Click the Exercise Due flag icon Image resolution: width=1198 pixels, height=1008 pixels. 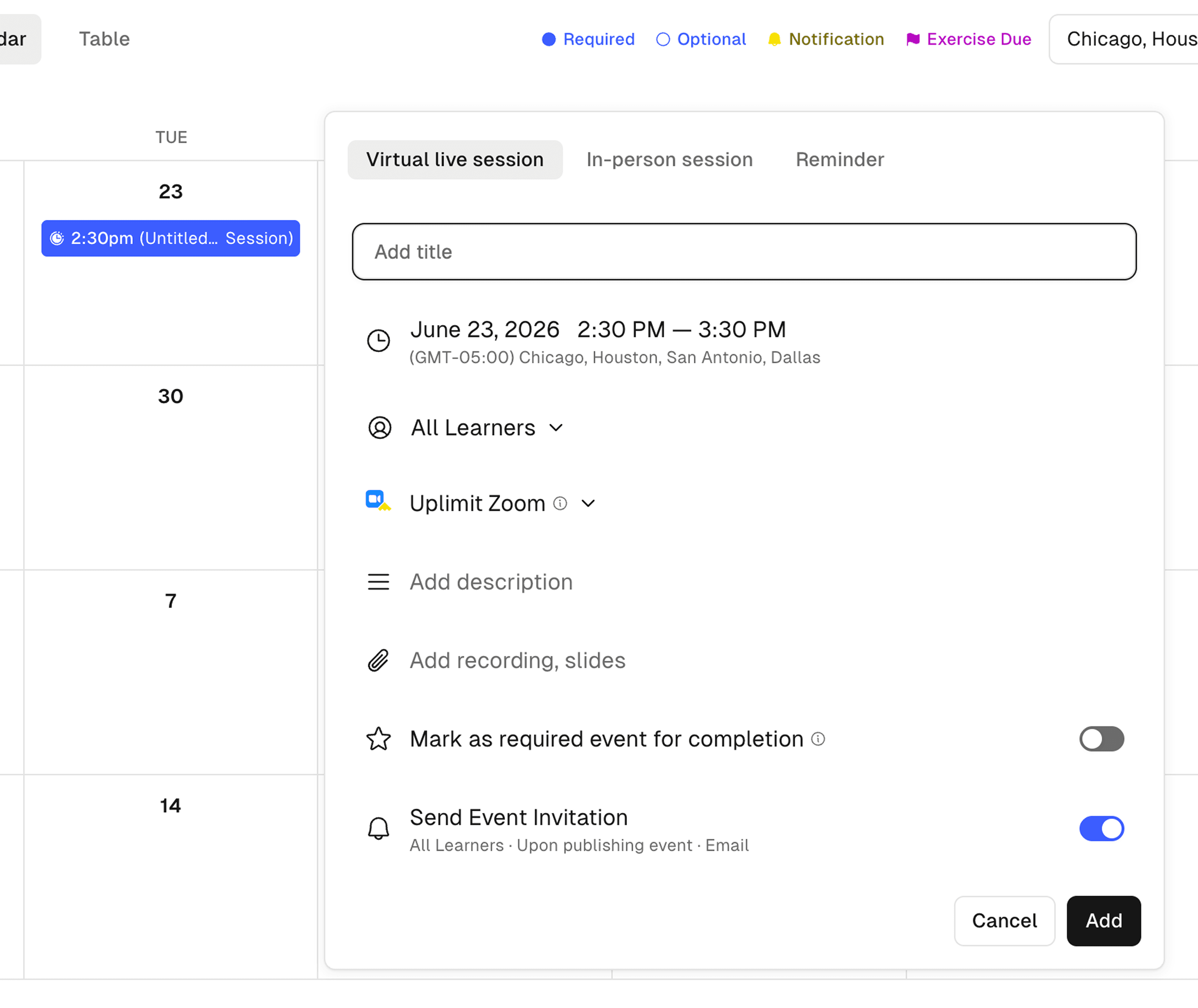(913, 39)
